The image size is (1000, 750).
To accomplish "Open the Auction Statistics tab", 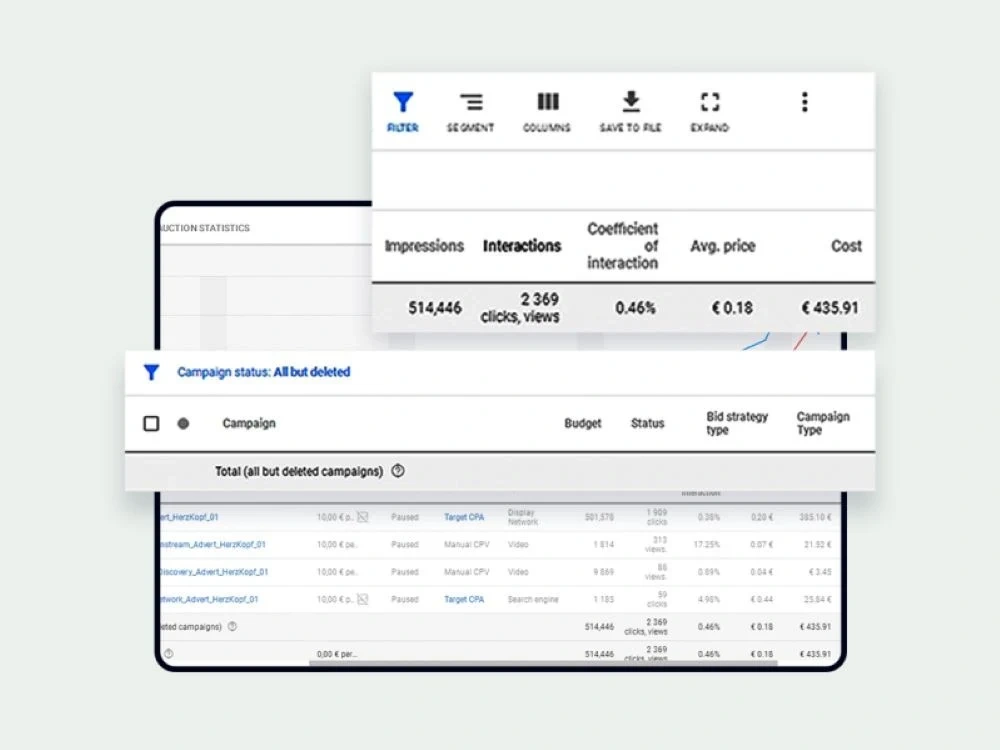I will click(205, 228).
